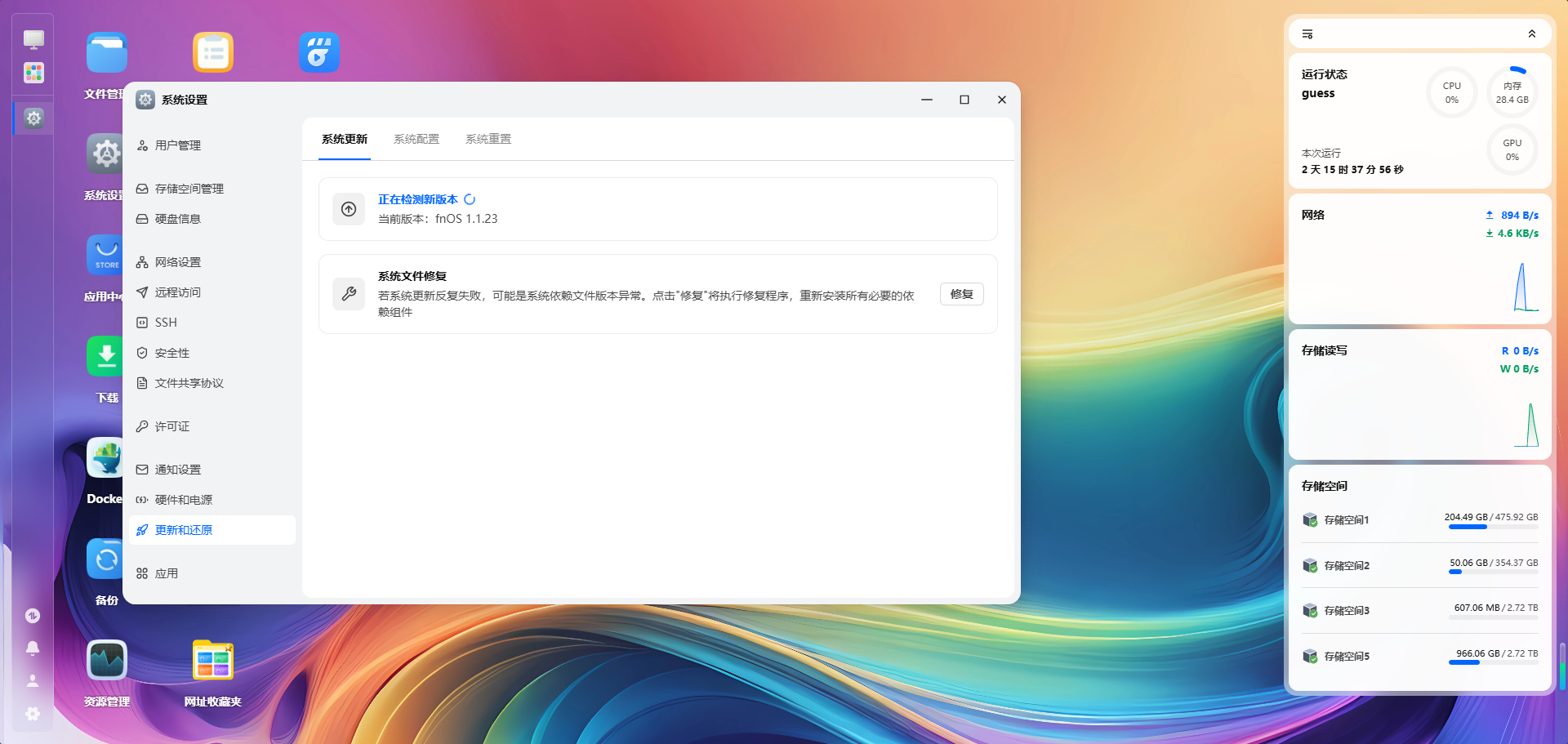Select the running settings gear in the dock
Screen dimensions: 1568x744
point(33,118)
